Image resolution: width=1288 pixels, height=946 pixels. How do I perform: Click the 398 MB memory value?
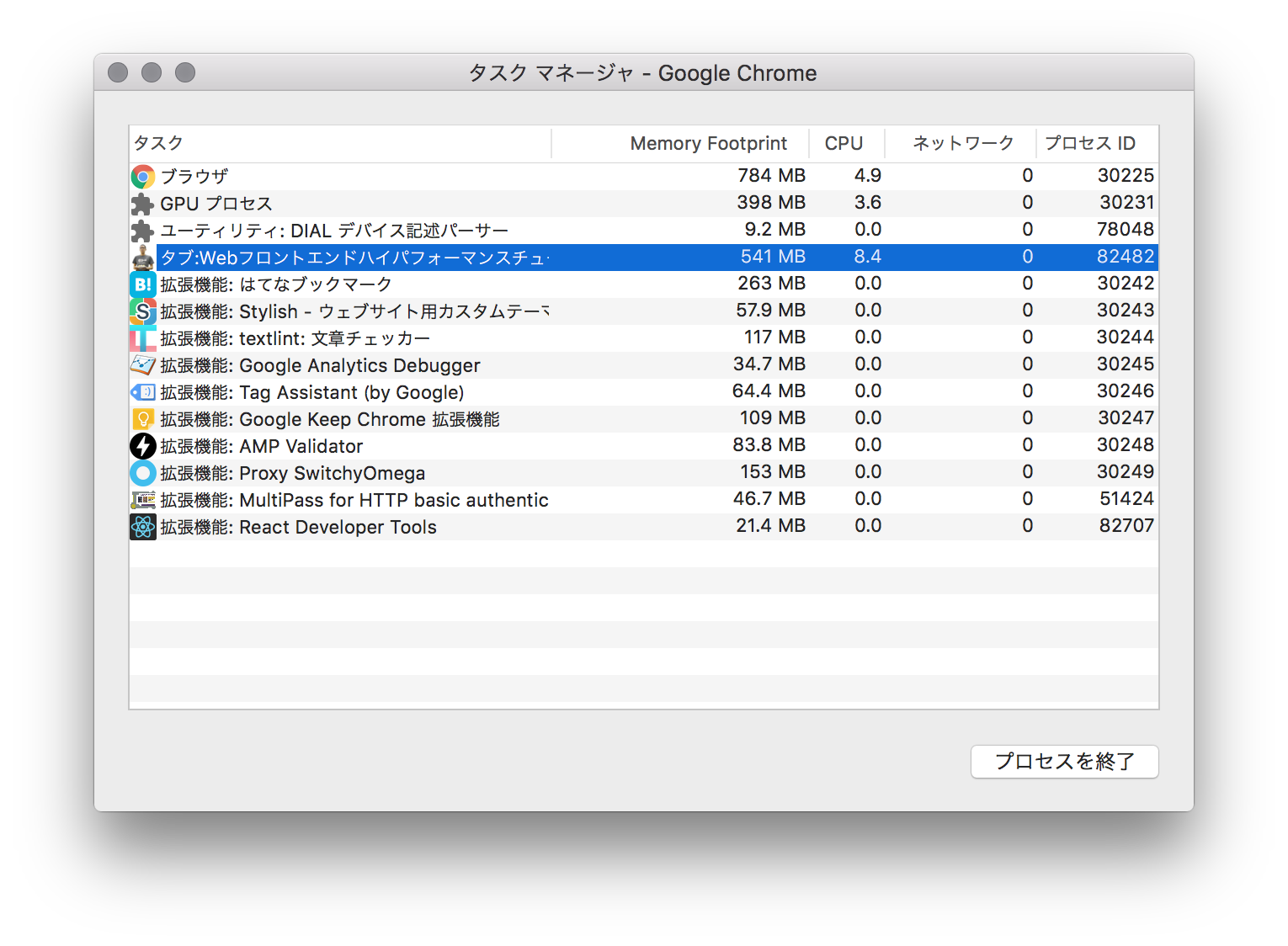[771, 203]
